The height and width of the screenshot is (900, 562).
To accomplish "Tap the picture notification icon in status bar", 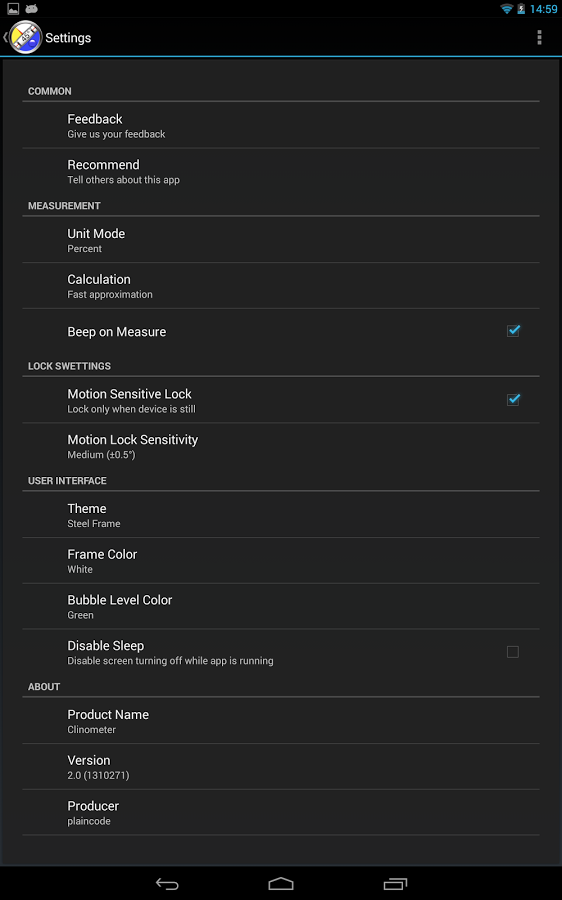I will click(x=13, y=9).
